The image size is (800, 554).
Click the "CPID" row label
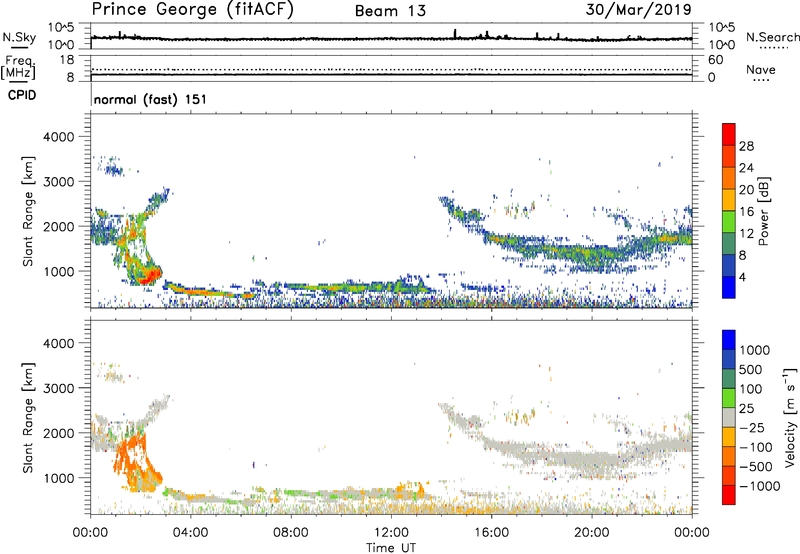tap(22, 95)
